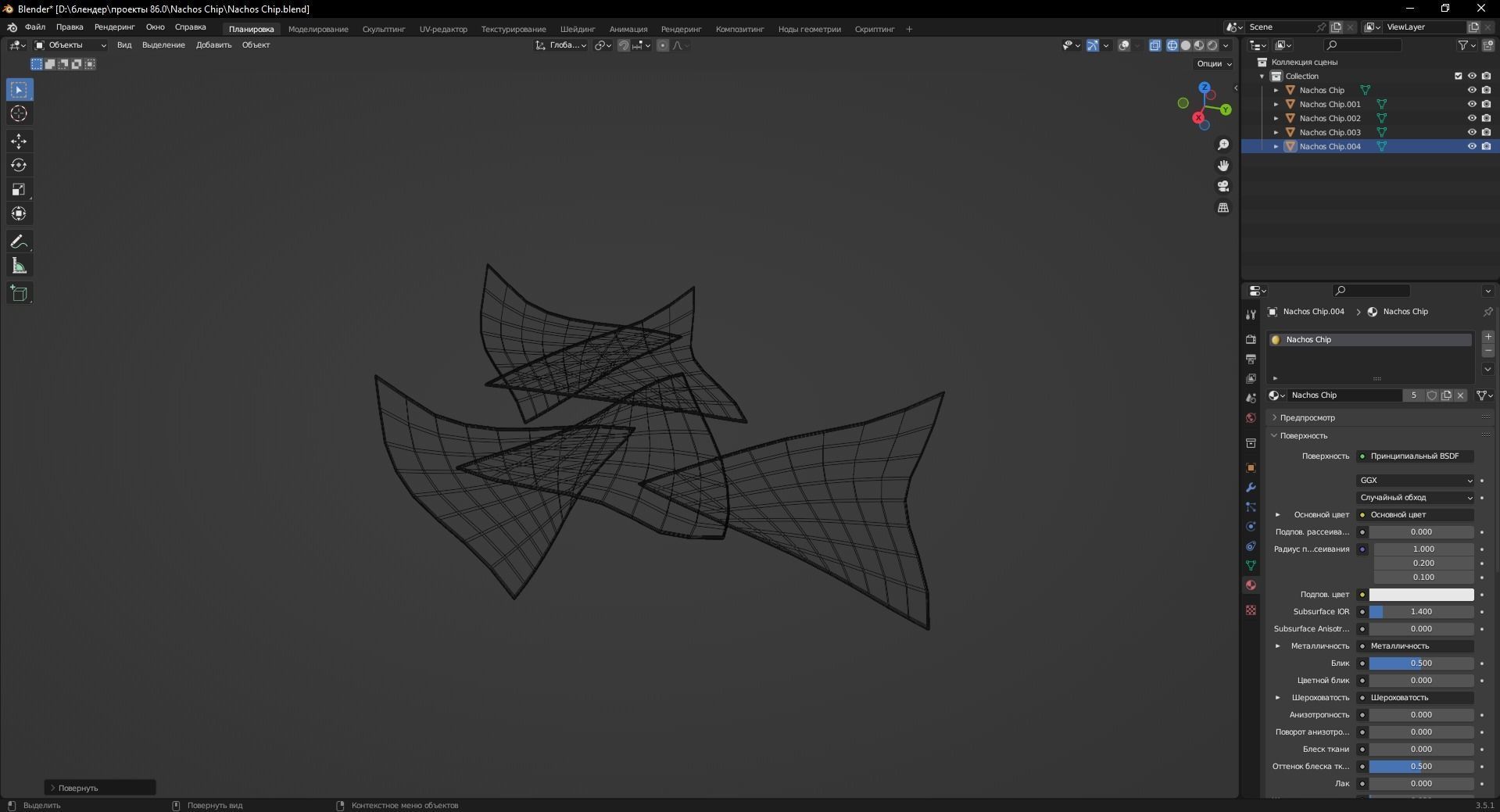
Task: Click the Блик 0.500 specular slider
Action: (x=1421, y=664)
